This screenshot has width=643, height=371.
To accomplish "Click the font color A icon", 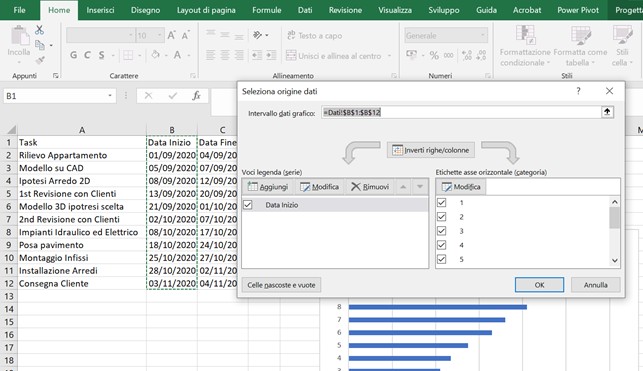I will point(178,55).
